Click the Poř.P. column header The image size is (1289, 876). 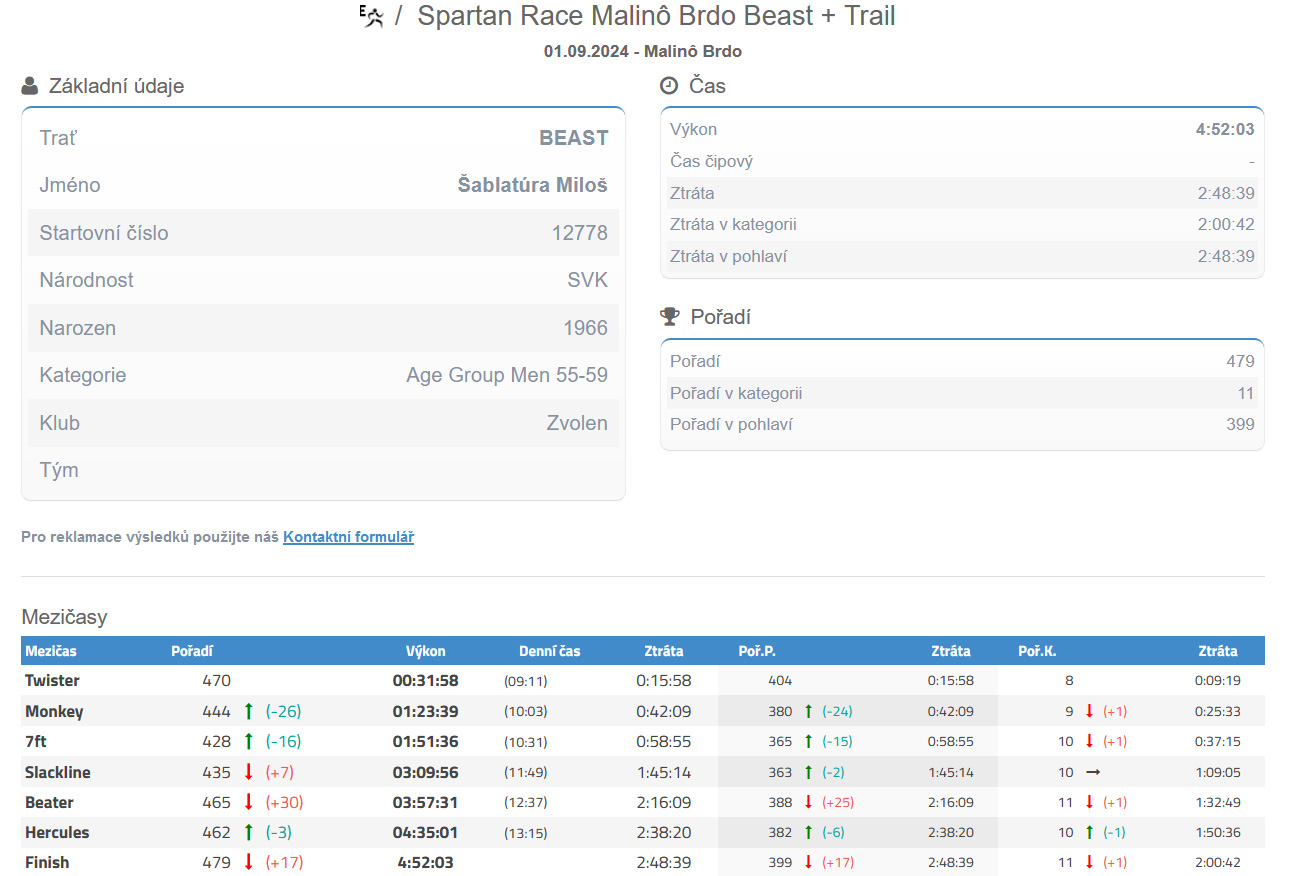point(757,651)
